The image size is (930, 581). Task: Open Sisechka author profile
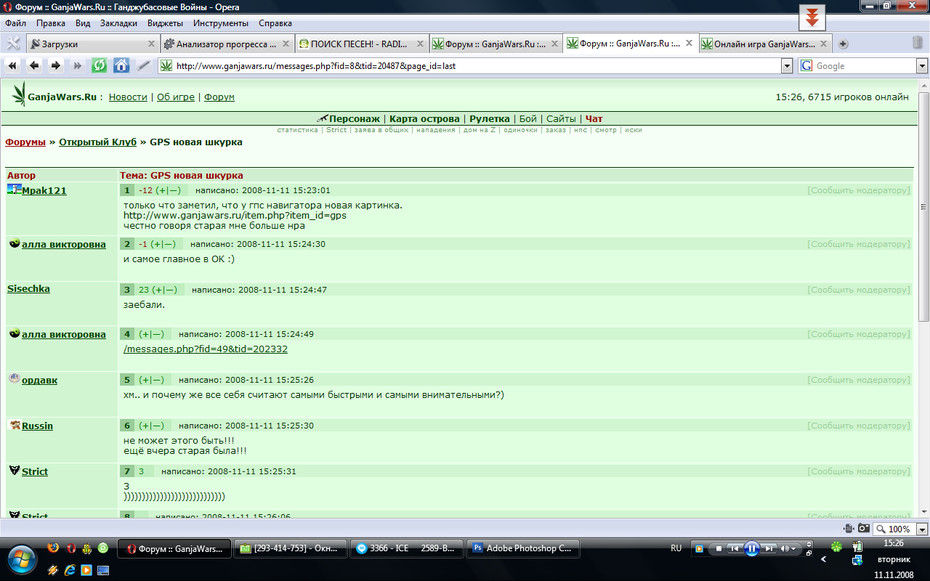[28, 289]
